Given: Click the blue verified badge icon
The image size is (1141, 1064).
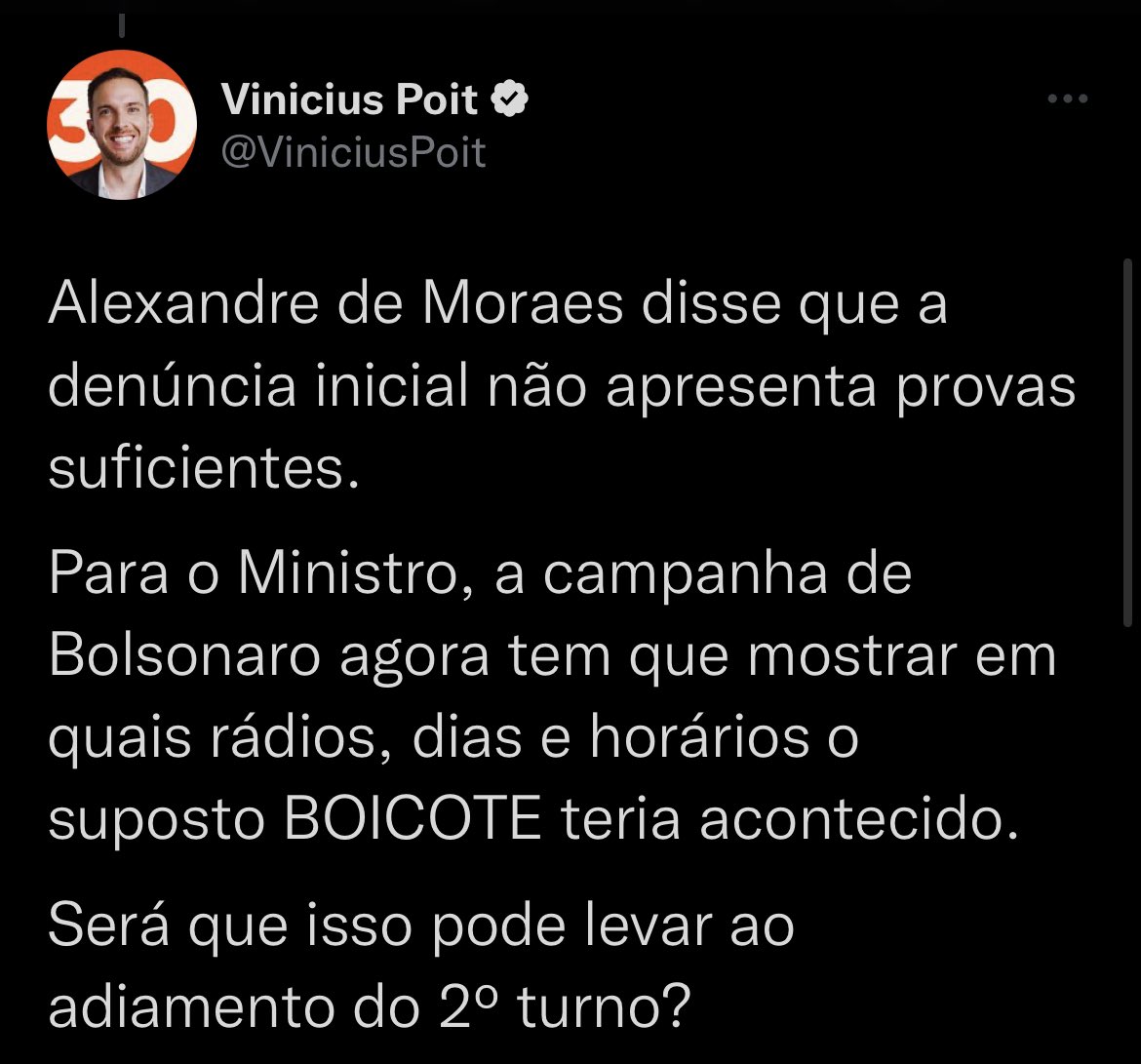Looking at the screenshot, I should click(510, 99).
